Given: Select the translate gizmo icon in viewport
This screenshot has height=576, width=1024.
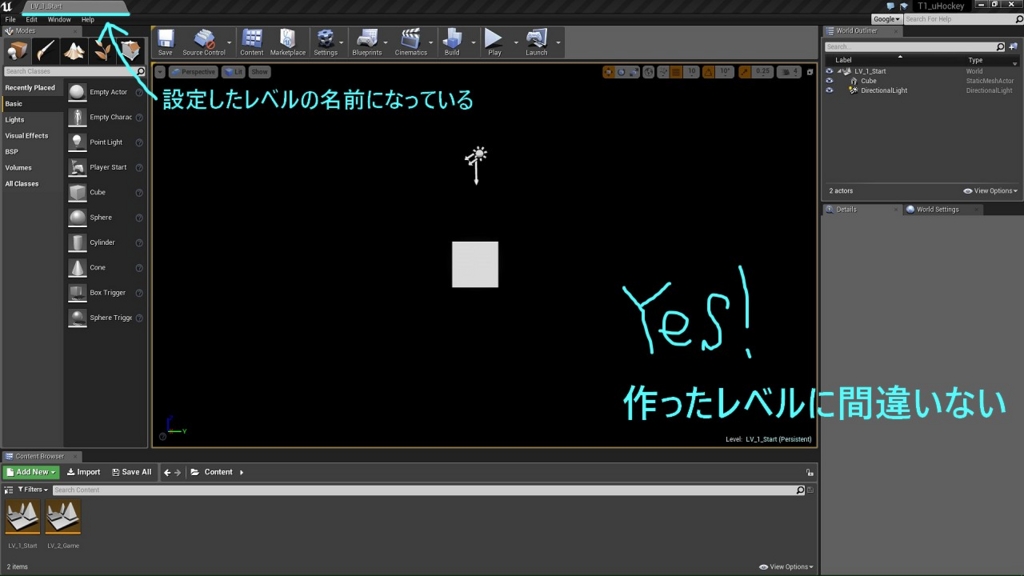Looking at the screenshot, I should 609,72.
